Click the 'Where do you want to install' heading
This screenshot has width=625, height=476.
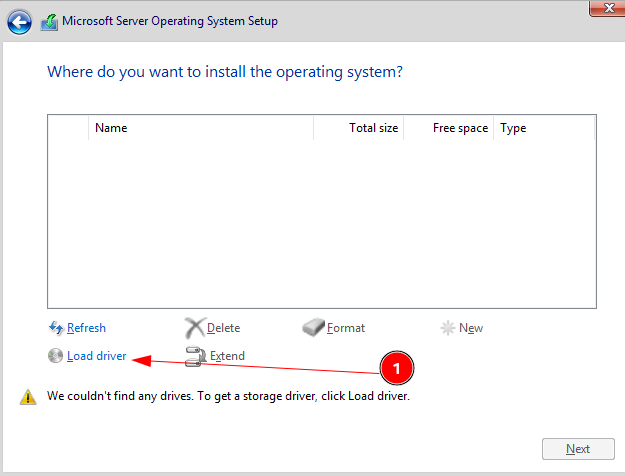pos(225,72)
